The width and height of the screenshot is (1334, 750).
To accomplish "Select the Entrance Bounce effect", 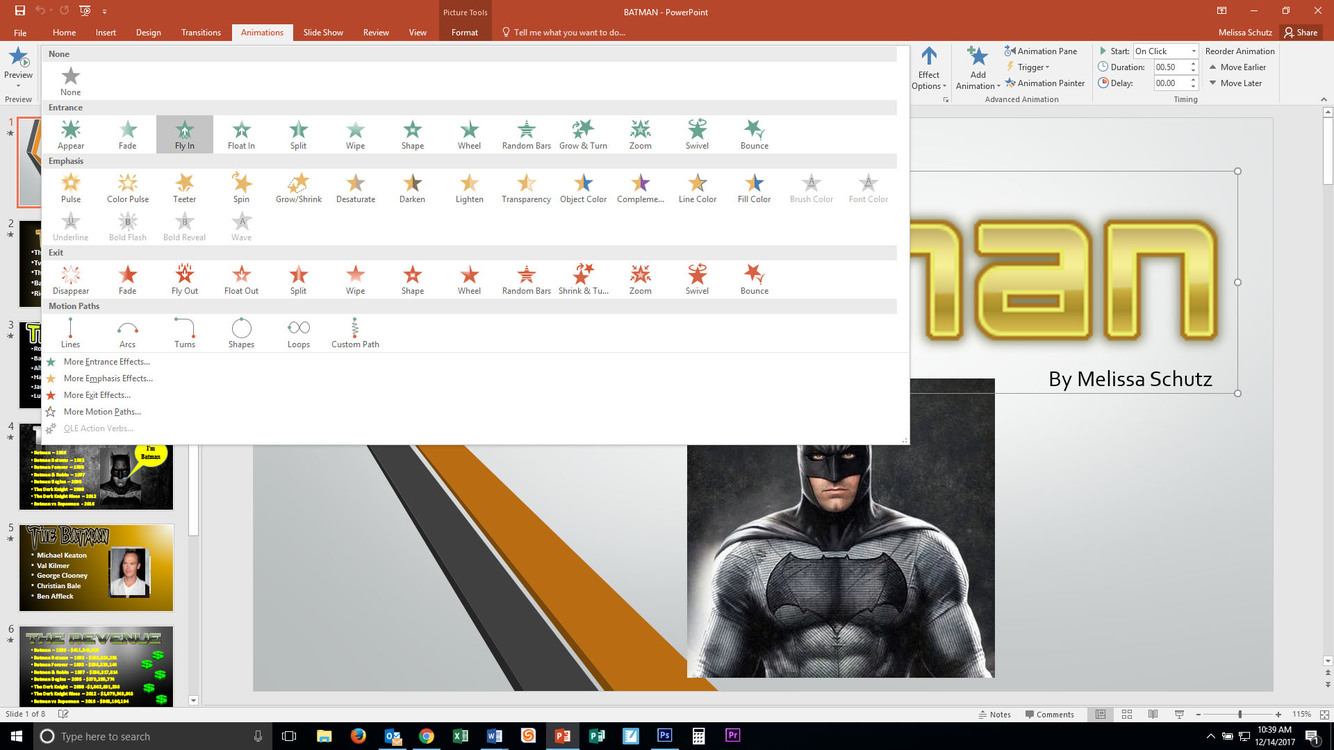I will click(754, 134).
